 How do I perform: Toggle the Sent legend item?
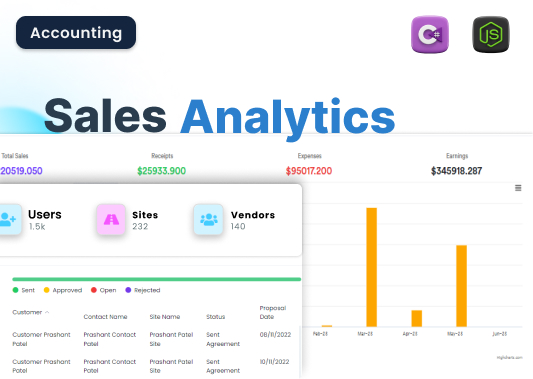pos(23,290)
